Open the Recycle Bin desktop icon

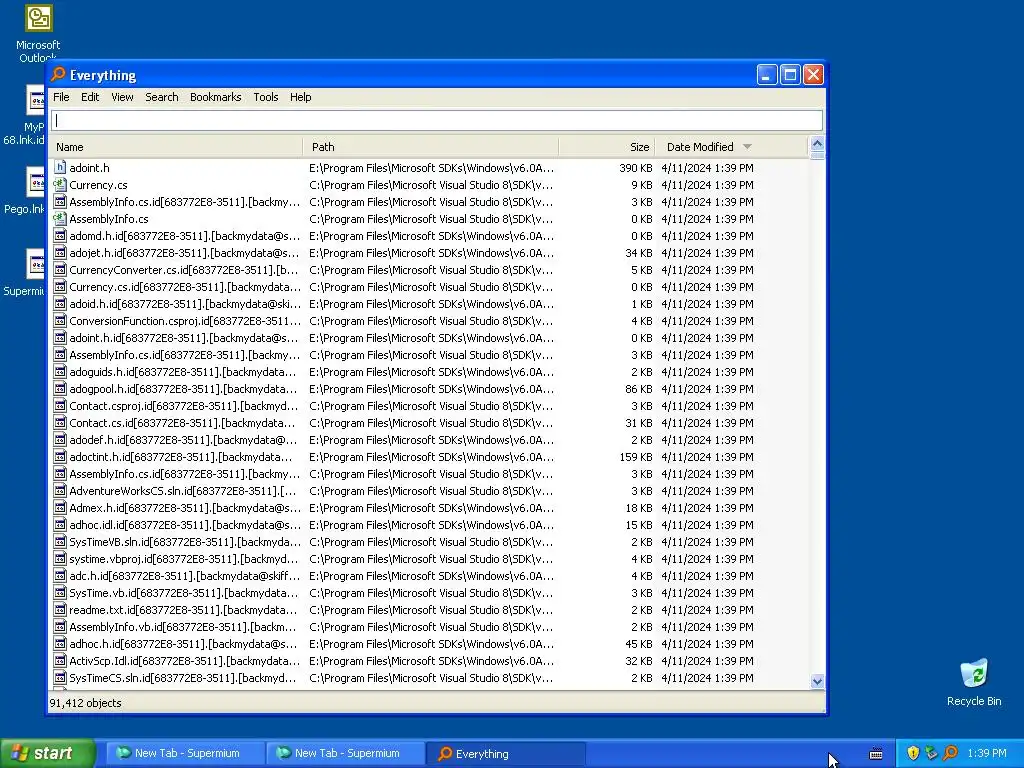(x=974, y=682)
